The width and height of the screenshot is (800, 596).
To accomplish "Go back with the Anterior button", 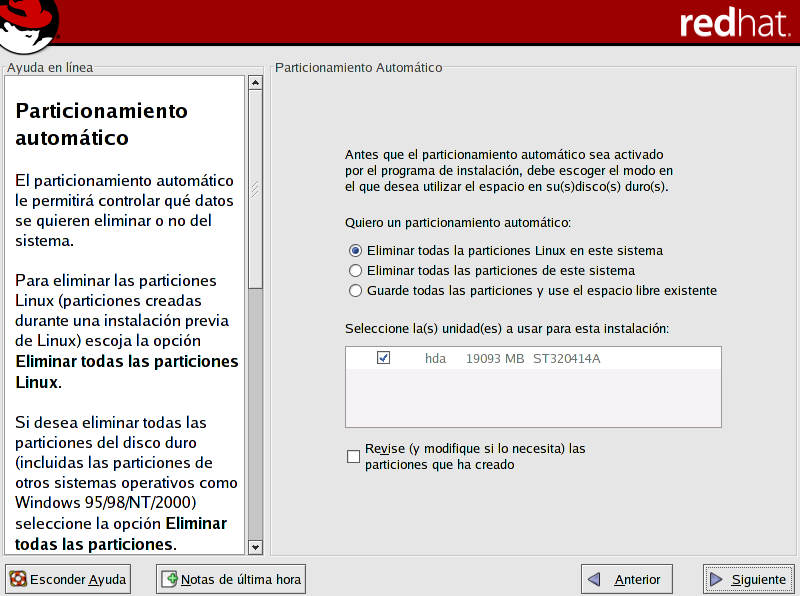I will click(627, 579).
